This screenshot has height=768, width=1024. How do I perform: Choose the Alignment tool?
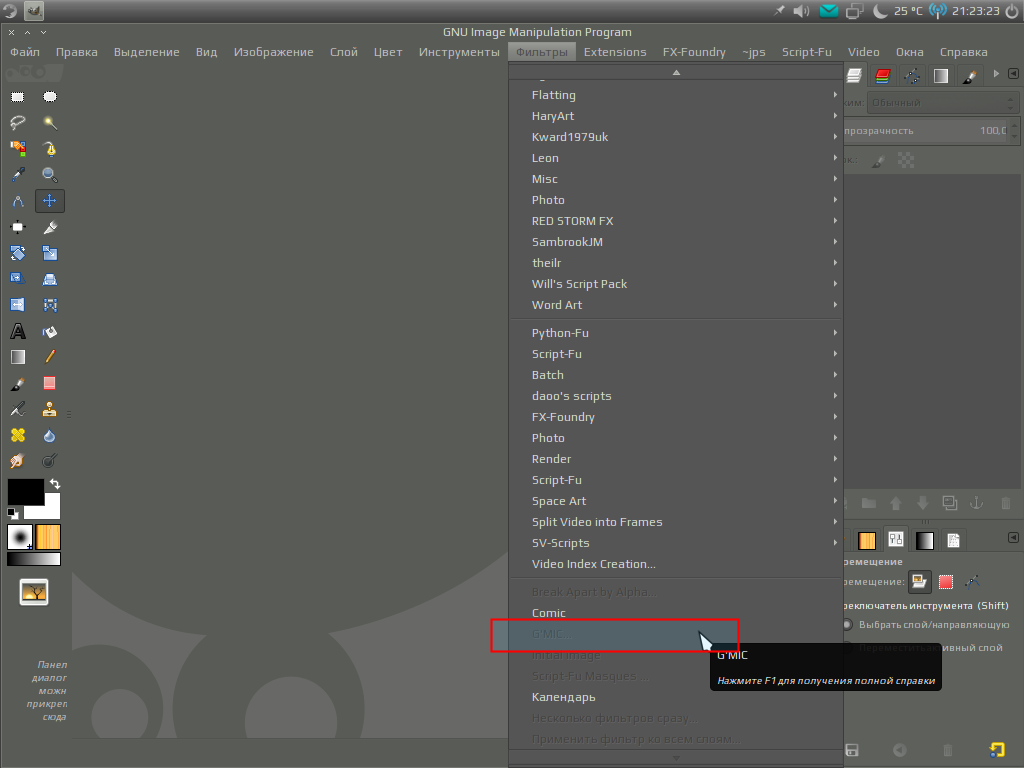click(18, 227)
